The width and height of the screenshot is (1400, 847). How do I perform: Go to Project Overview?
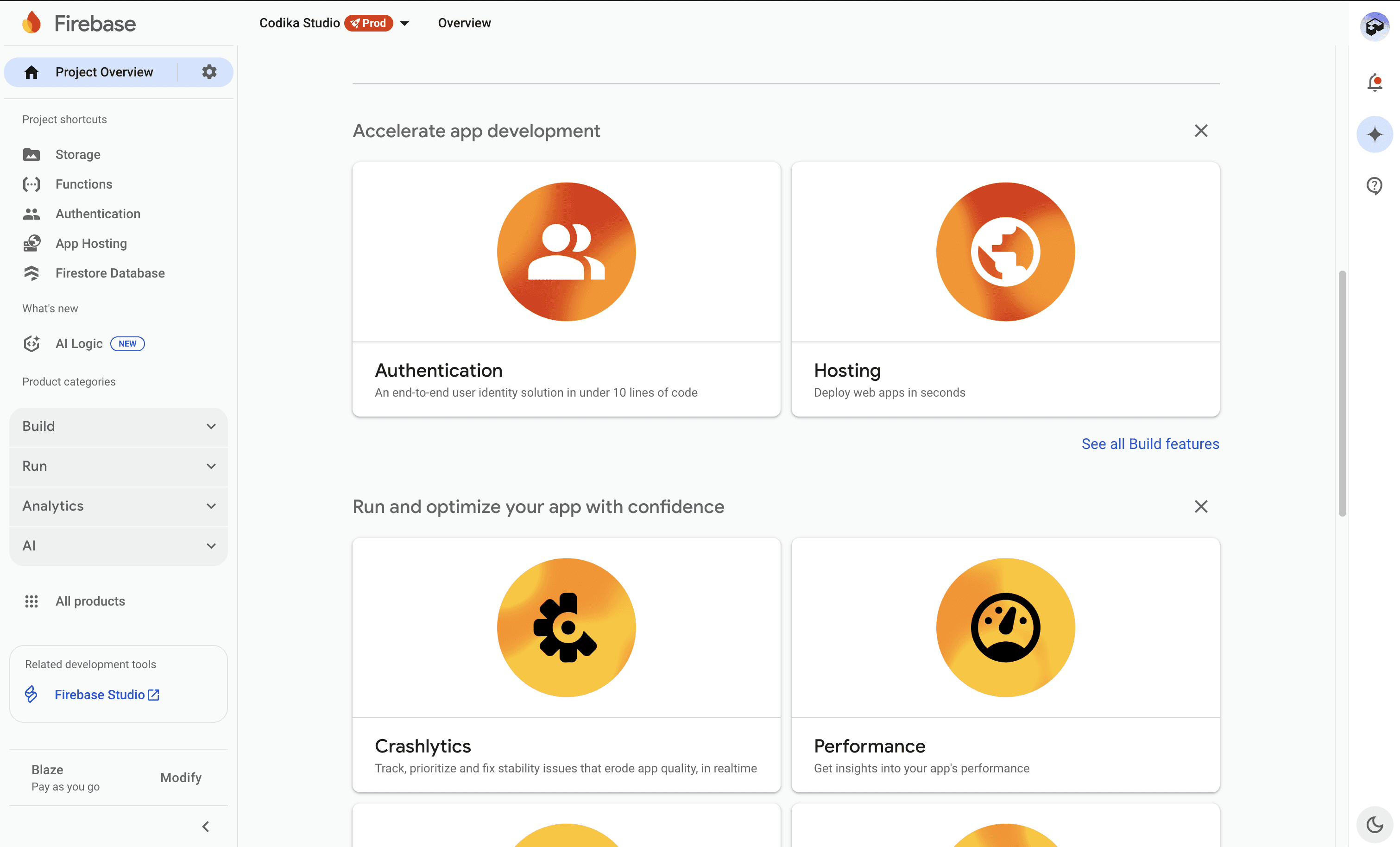pyautogui.click(x=104, y=72)
